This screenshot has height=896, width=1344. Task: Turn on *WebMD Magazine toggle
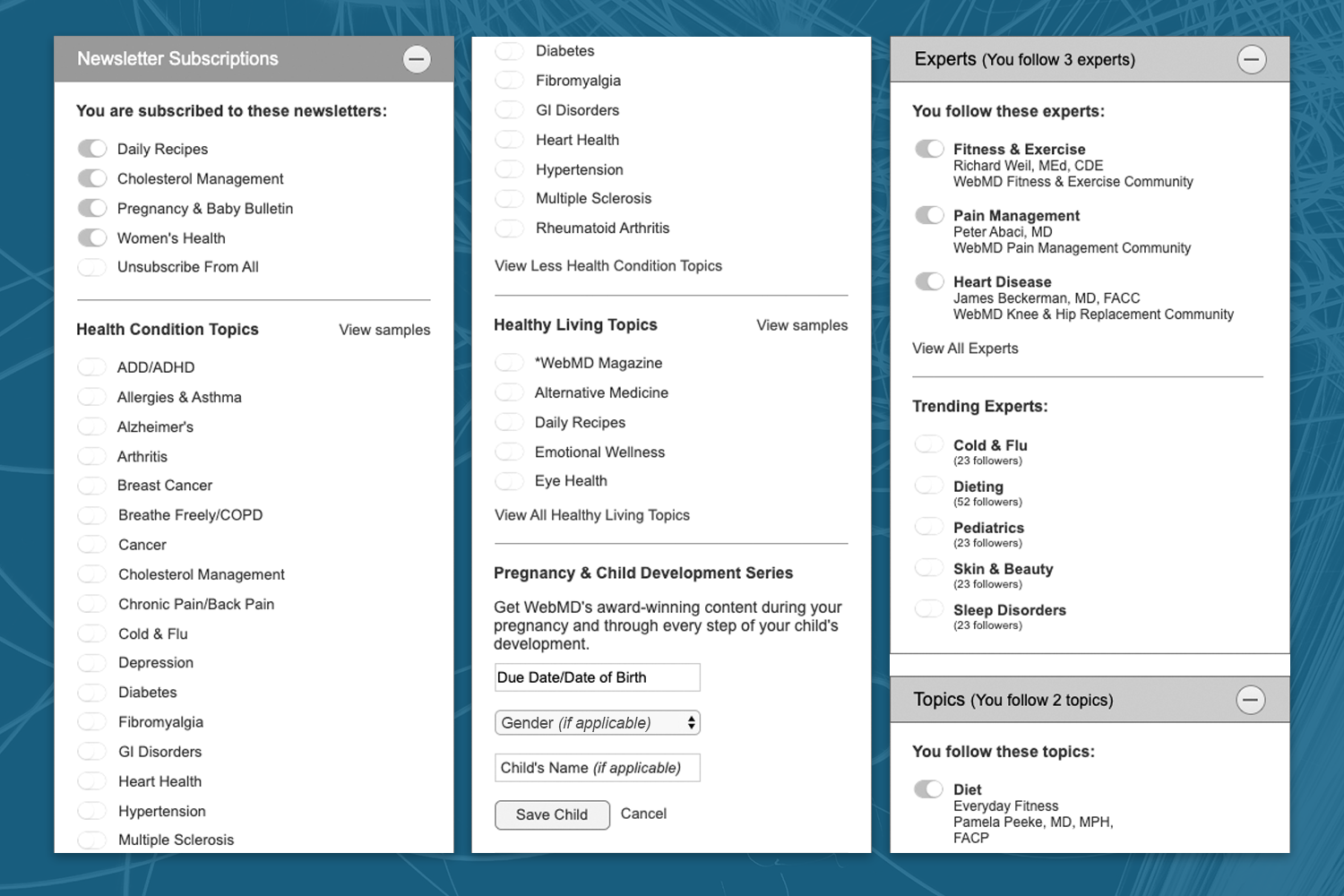[510, 362]
